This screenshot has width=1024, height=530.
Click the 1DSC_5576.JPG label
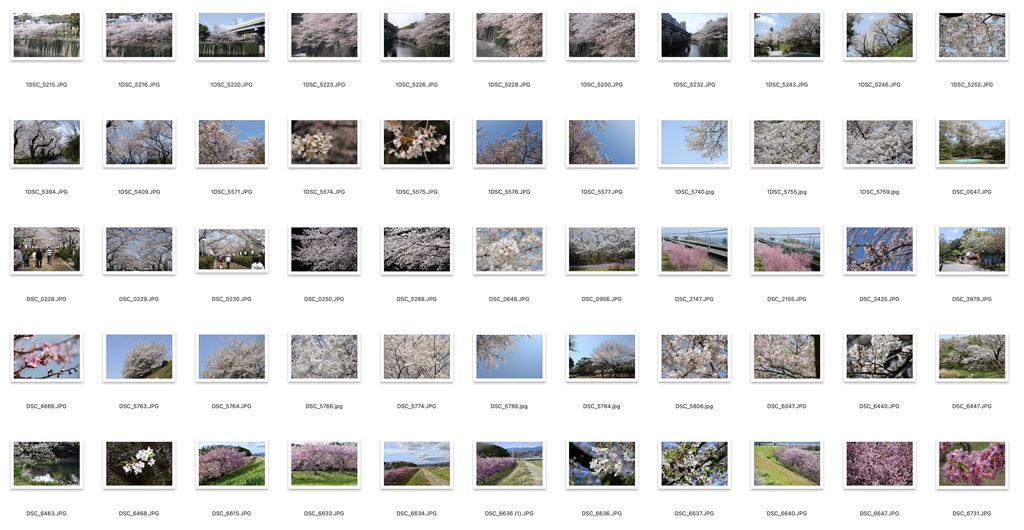coord(509,192)
